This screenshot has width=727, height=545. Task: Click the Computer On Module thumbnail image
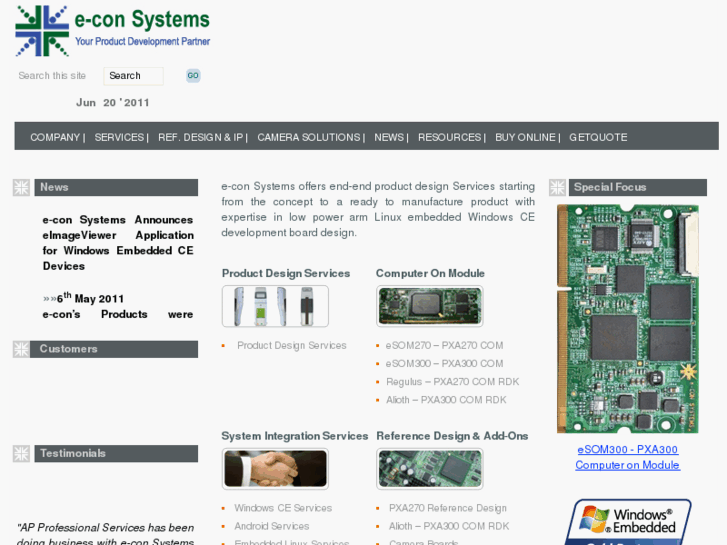[x=430, y=306]
